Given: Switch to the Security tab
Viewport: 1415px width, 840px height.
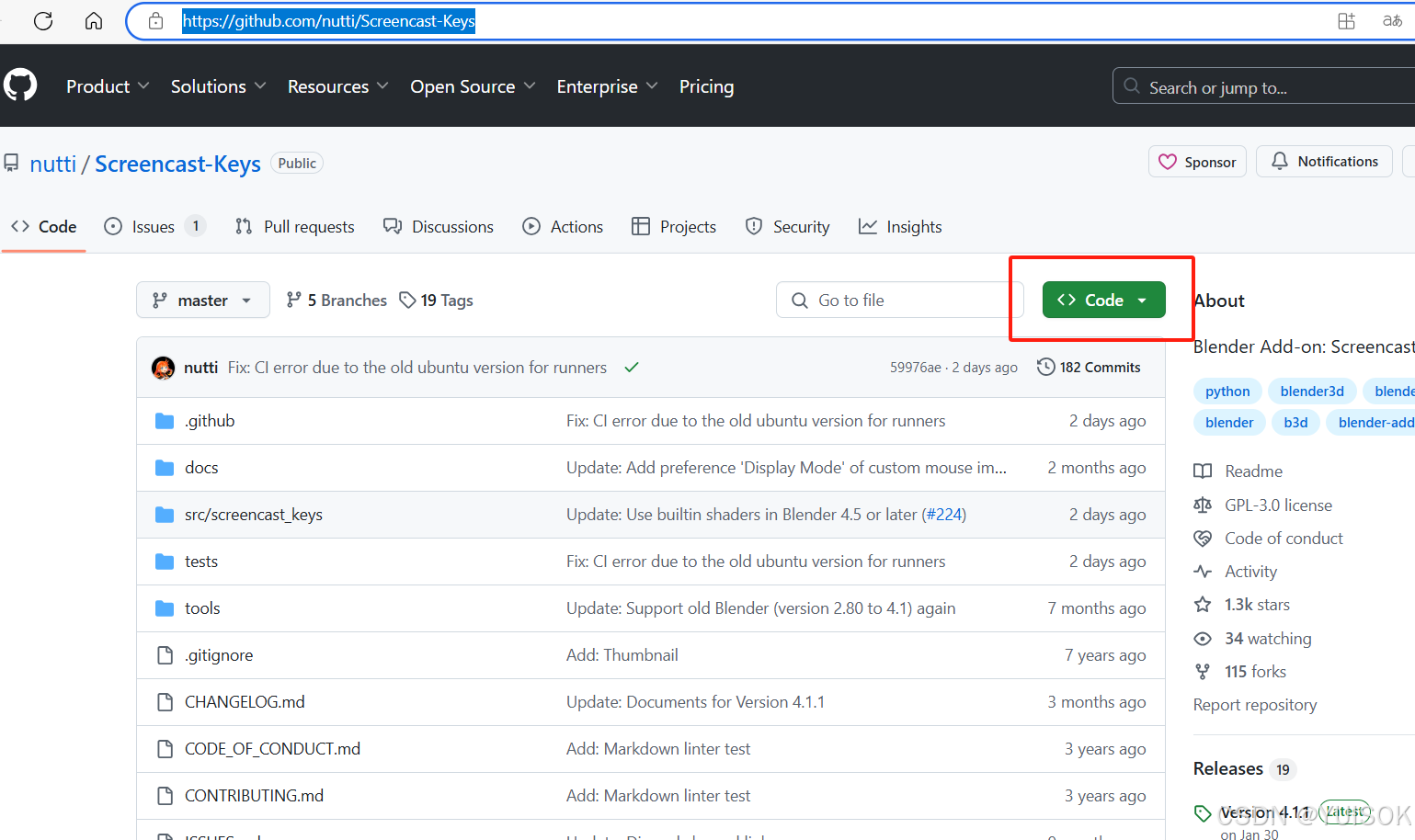Looking at the screenshot, I should (787, 227).
